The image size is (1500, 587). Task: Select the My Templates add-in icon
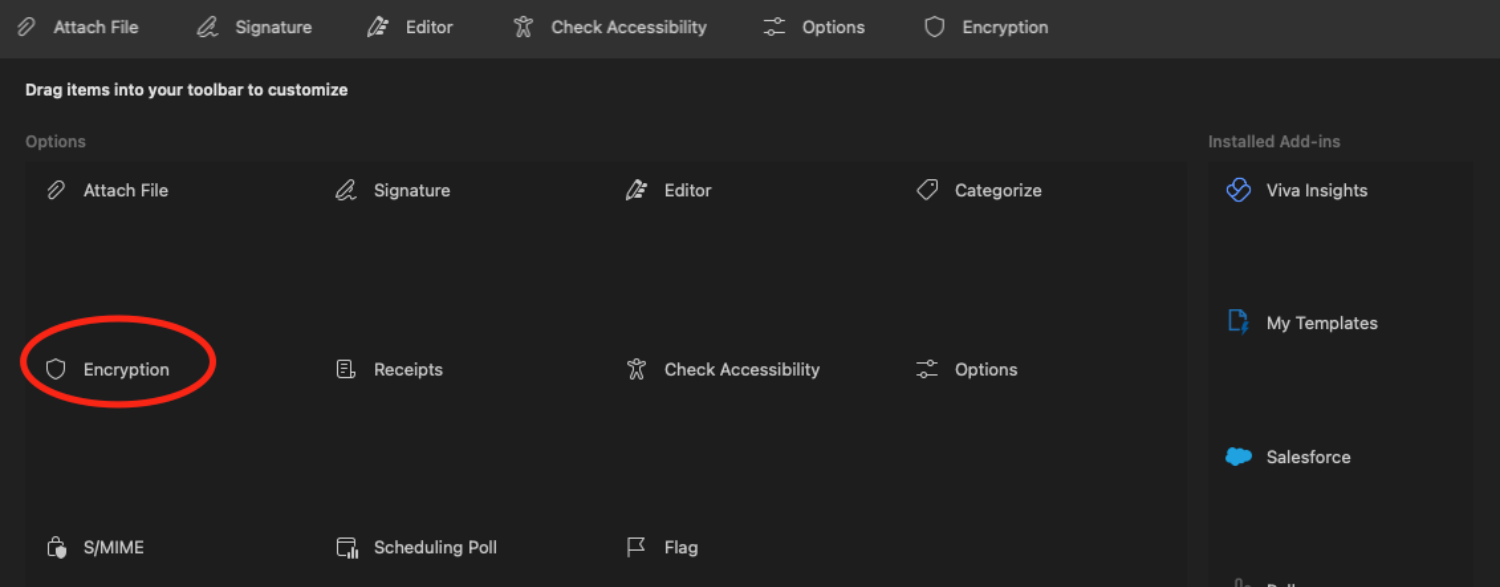1238,321
